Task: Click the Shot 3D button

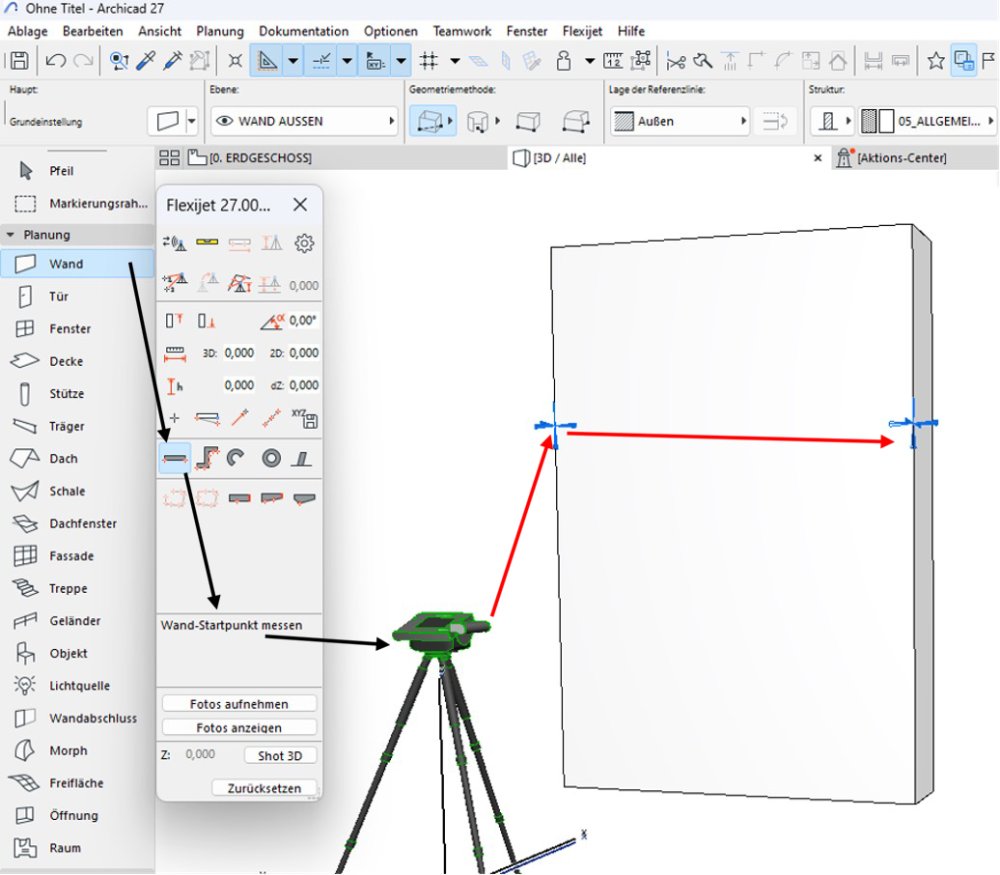Action: 280,756
